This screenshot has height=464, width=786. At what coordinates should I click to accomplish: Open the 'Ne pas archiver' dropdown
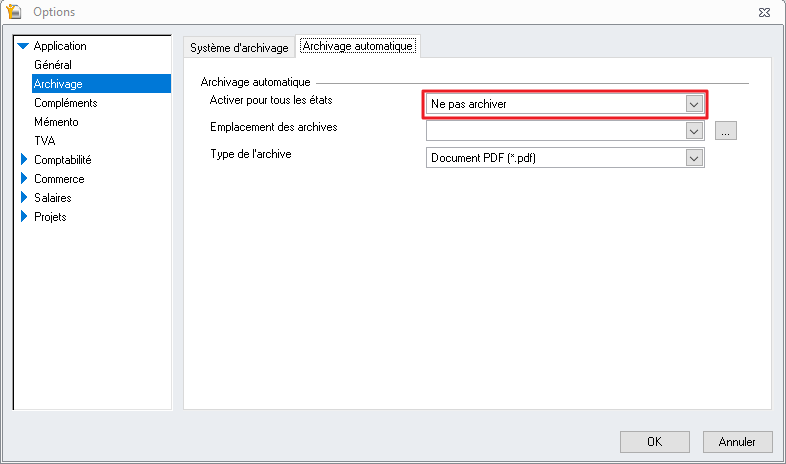tap(694, 104)
